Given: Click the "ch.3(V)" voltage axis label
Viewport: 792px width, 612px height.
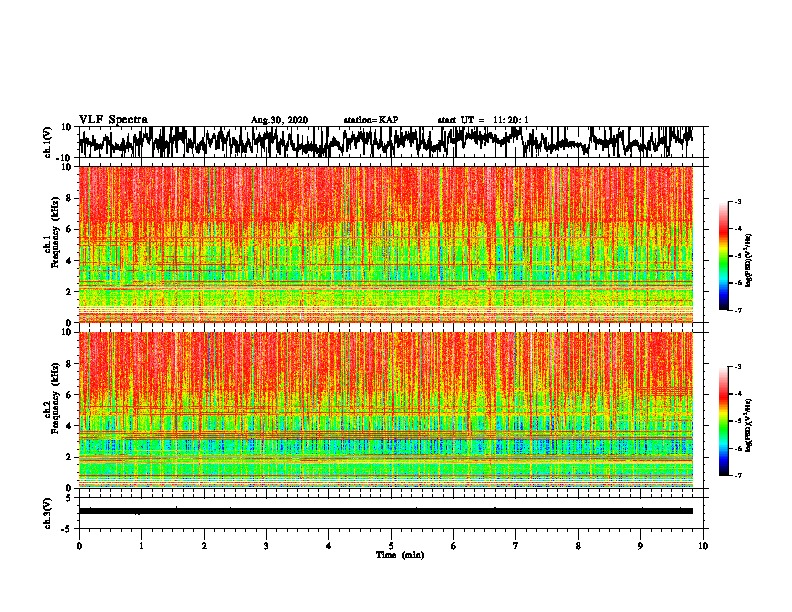Looking at the screenshot, I should (48, 513).
